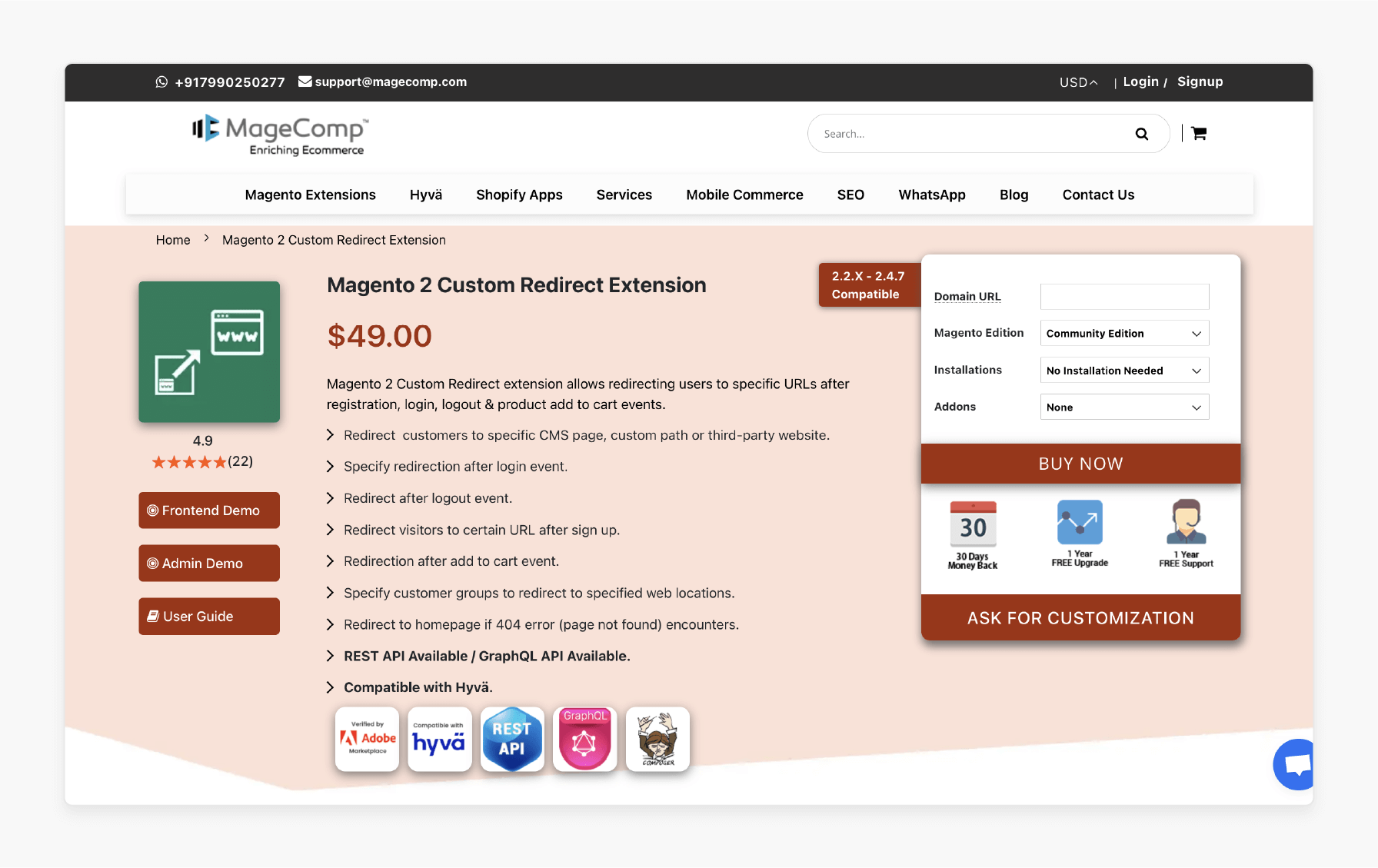
Task: Click the Domain URL input field
Action: 1124,297
